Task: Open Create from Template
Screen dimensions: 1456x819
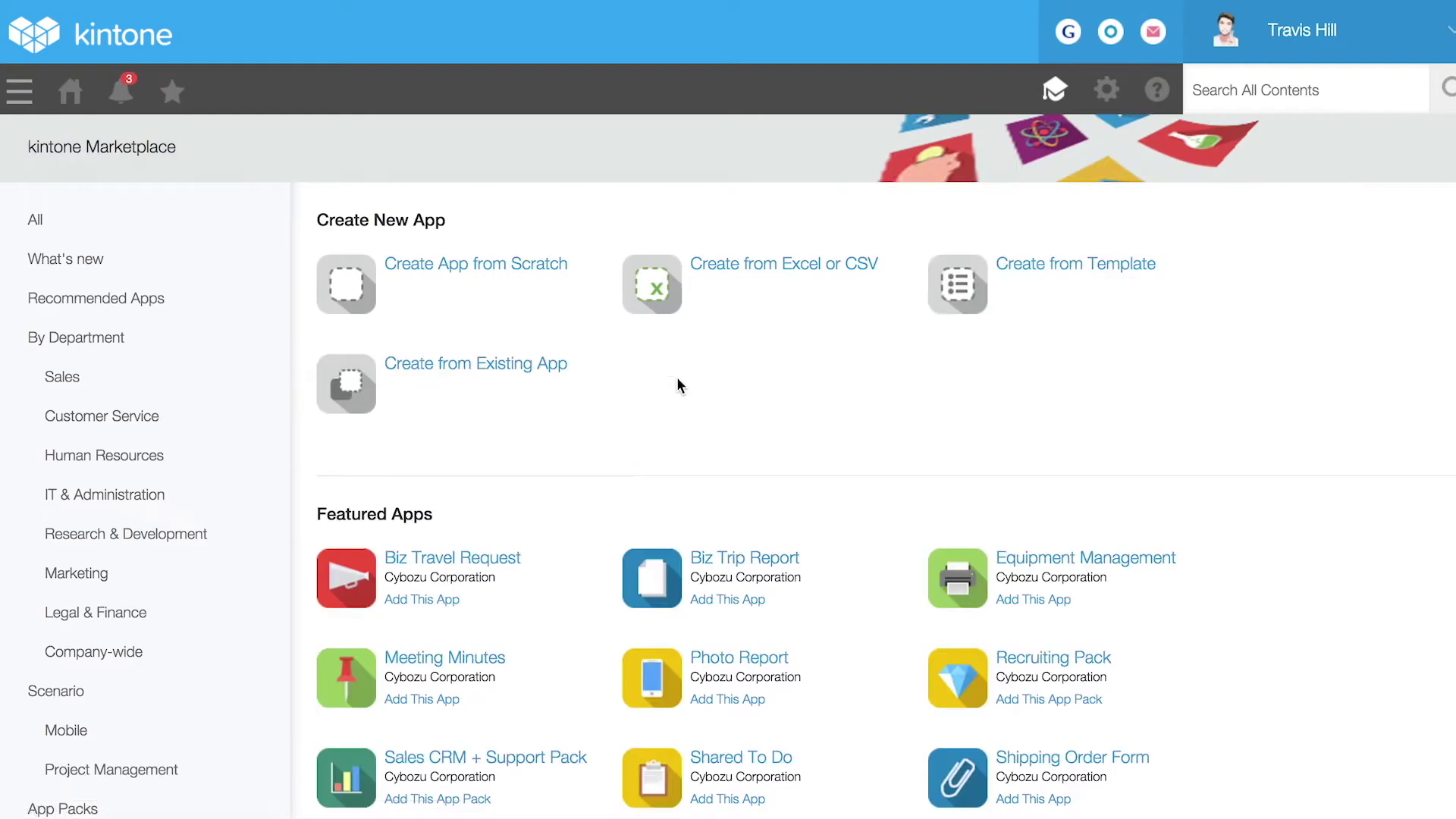Action: [1076, 263]
